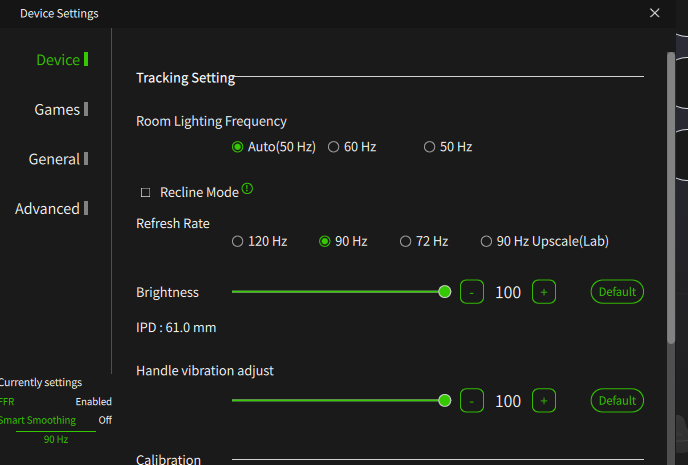This screenshot has height=465, width=688.
Task: Decrease Brightness with the minus button
Action: pyautogui.click(x=472, y=292)
